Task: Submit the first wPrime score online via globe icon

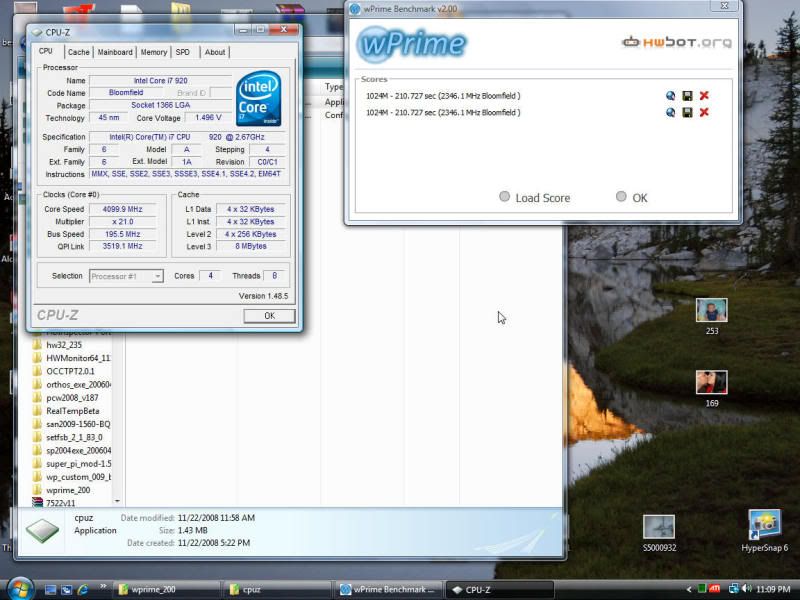Action: tap(670, 95)
